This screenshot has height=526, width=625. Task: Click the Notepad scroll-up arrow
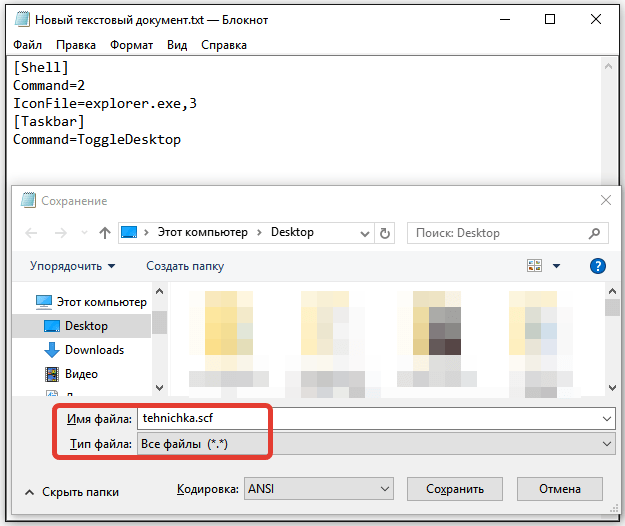click(x=608, y=67)
